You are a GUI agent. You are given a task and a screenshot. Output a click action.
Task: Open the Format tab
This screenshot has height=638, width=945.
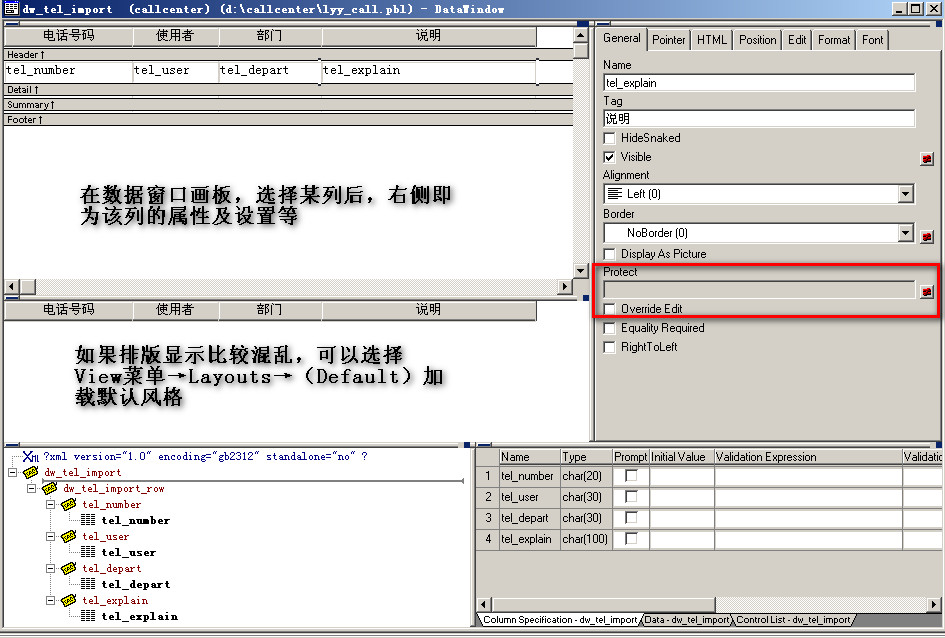coord(834,40)
